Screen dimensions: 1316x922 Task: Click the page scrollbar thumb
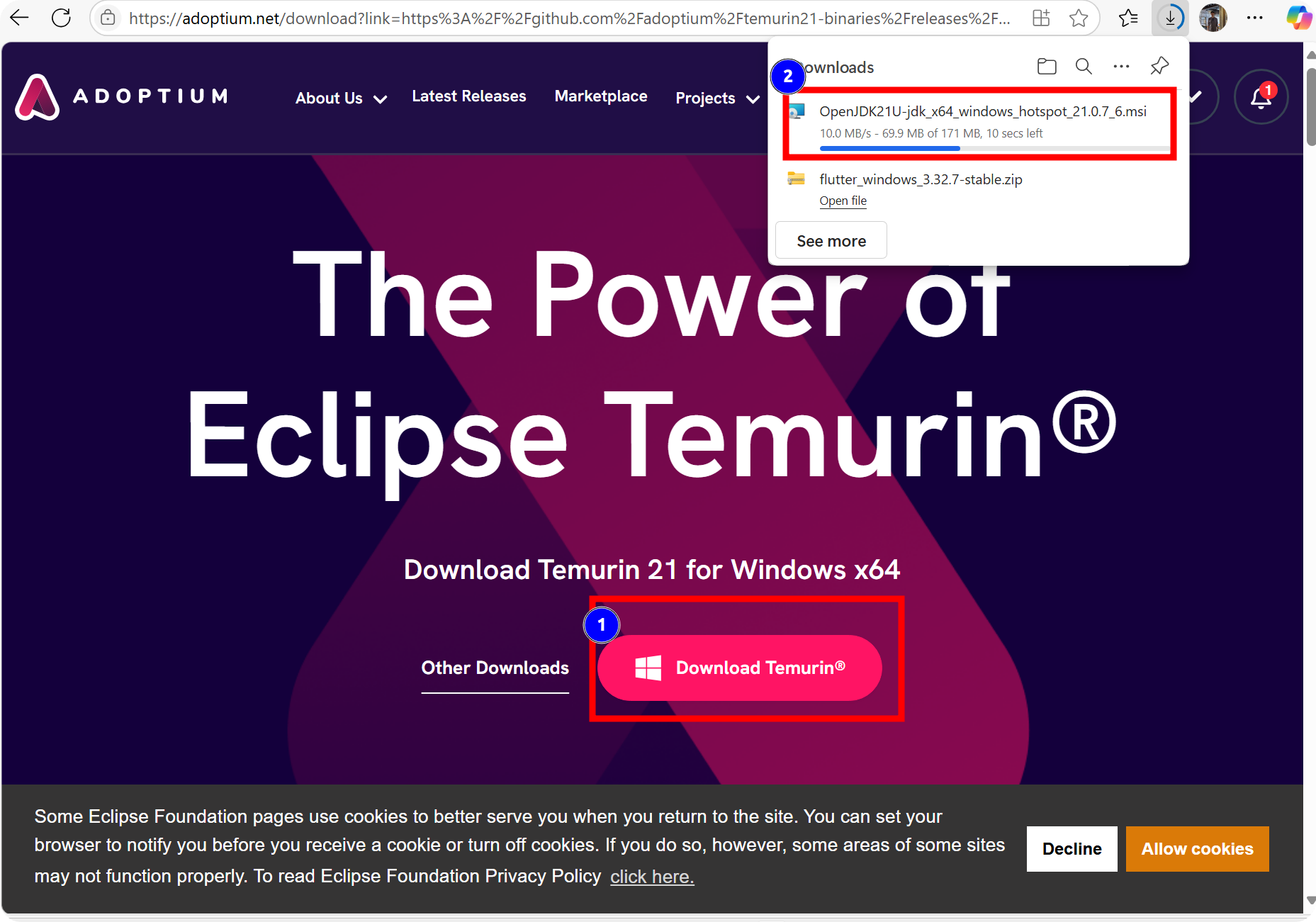click(1310, 107)
